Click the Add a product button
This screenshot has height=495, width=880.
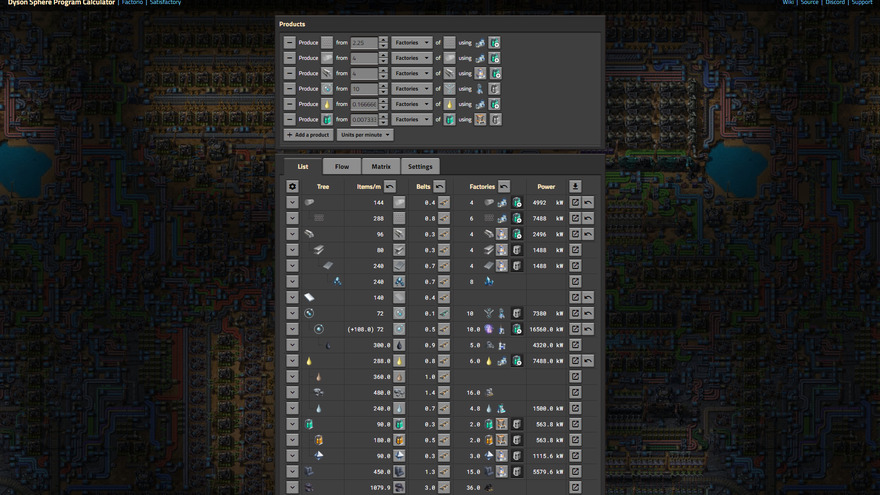pos(308,135)
